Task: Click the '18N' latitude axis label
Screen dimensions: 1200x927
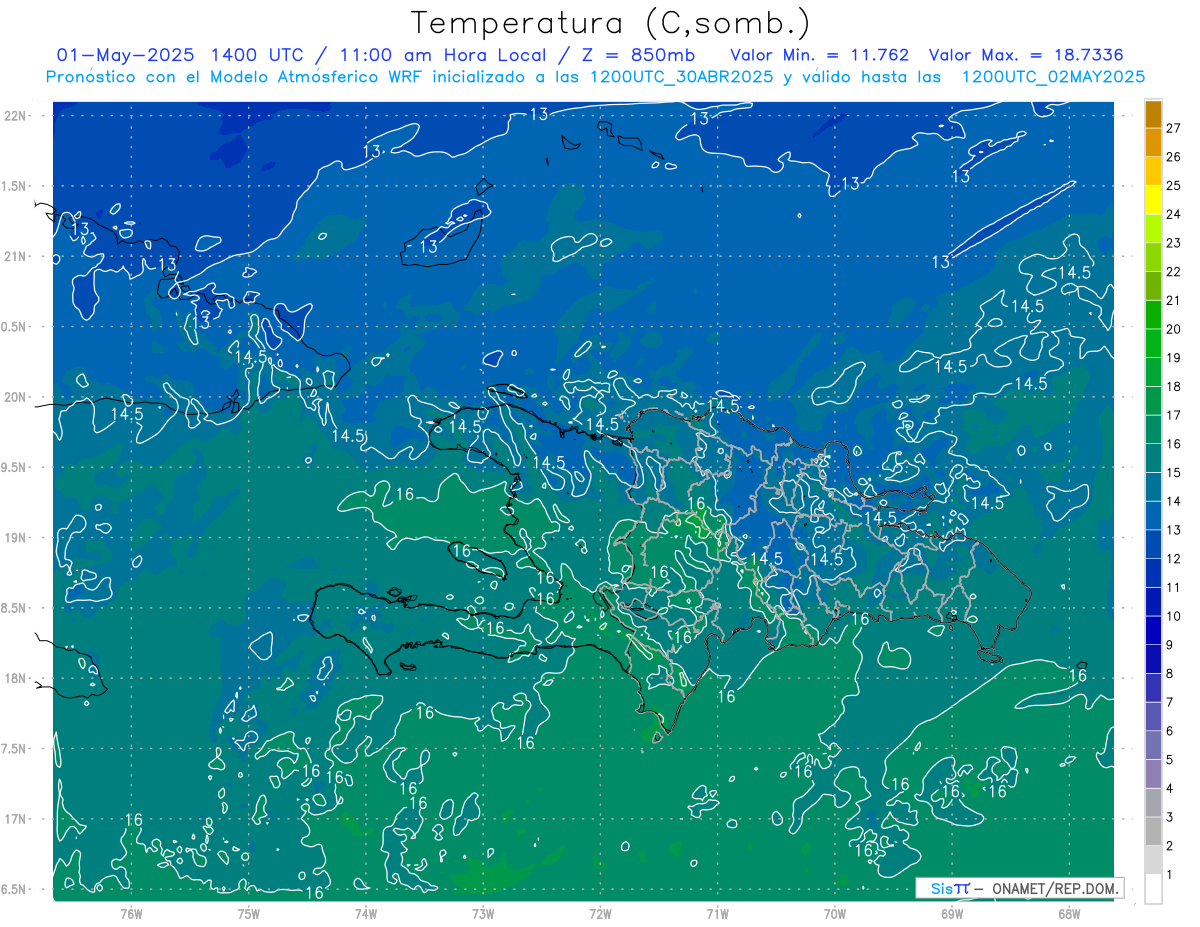Action: tap(16, 679)
